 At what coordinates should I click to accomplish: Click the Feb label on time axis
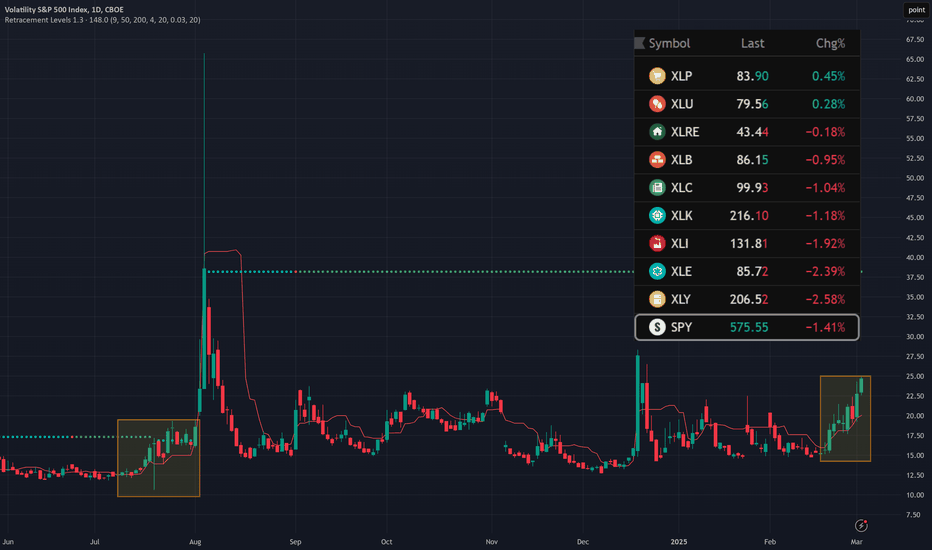pyautogui.click(x=770, y=542)
